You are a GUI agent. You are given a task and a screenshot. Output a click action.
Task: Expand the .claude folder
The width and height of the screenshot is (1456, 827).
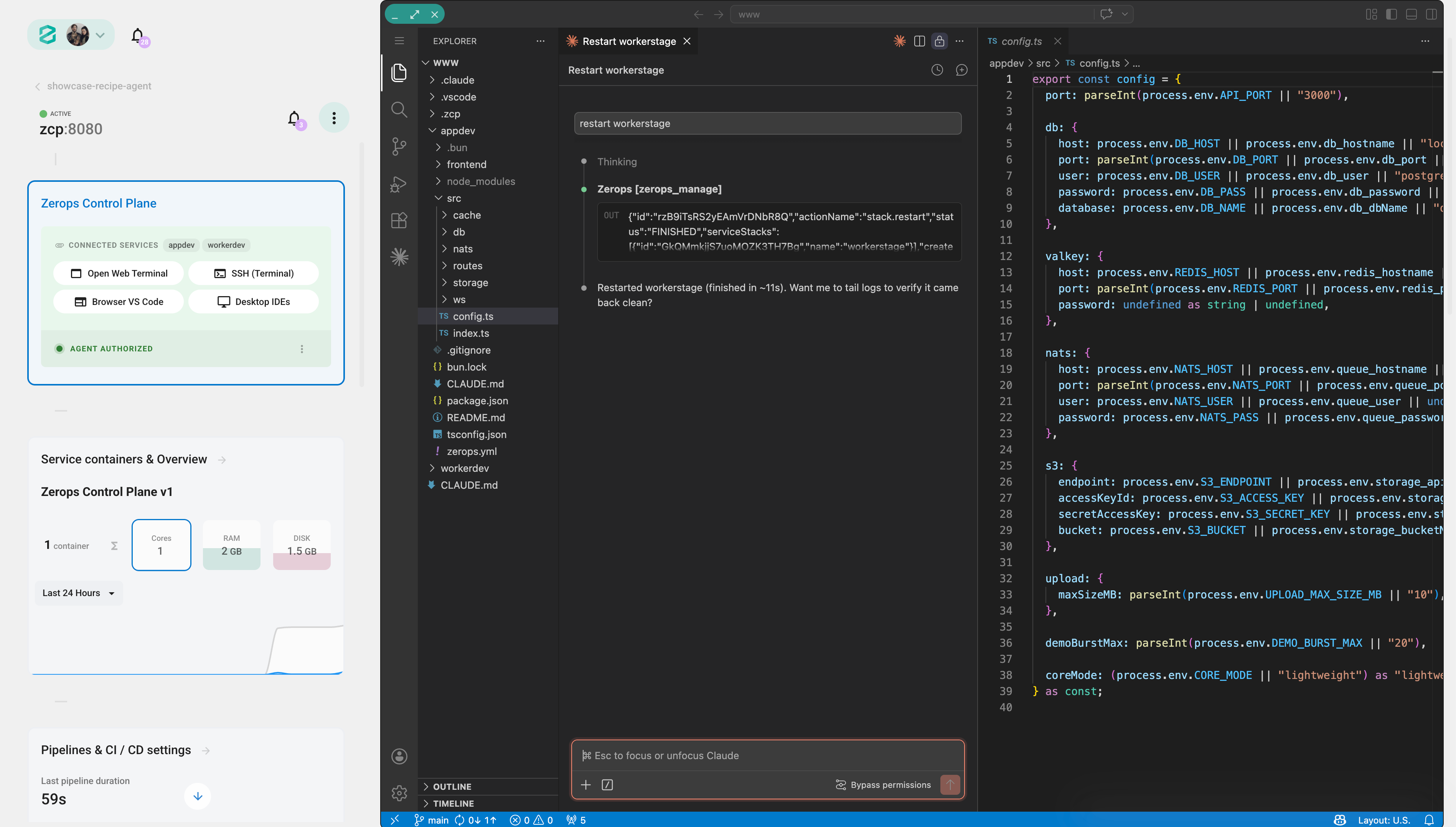(488, 80)
